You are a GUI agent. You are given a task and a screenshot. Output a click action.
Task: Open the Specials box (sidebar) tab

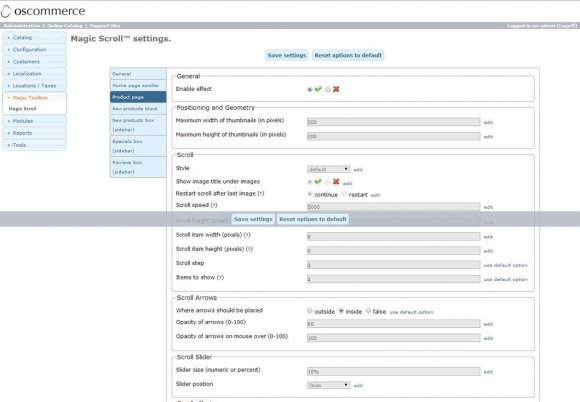[138, 146]
